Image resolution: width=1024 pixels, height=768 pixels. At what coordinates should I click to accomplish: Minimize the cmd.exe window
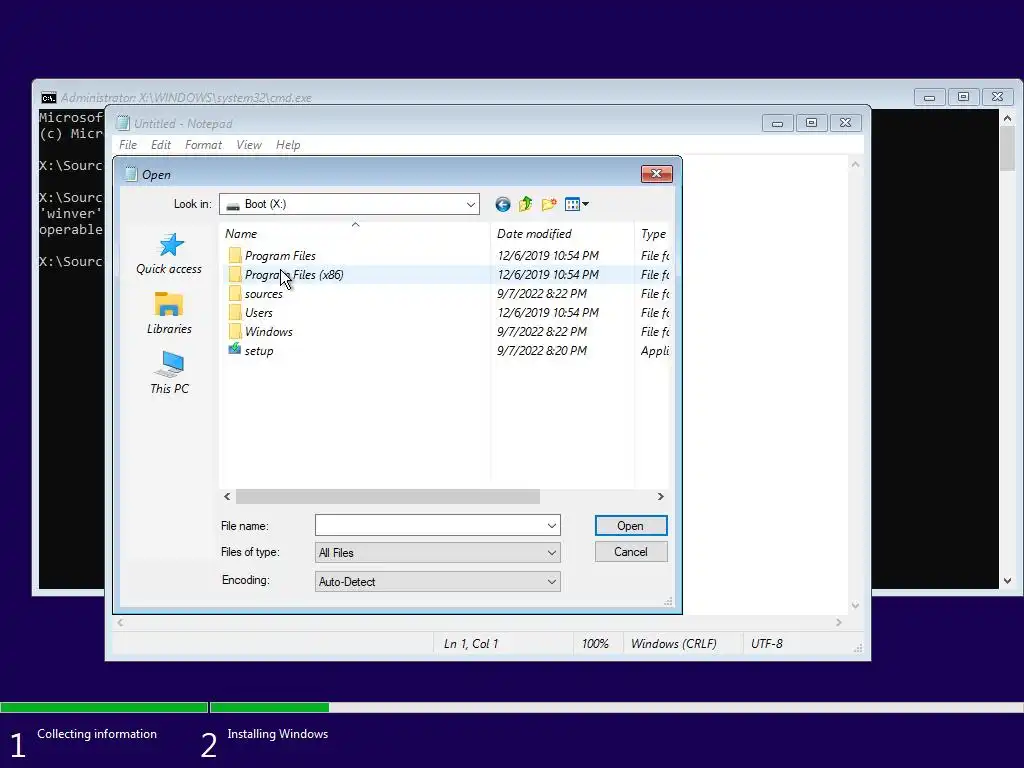pos(929,97)
